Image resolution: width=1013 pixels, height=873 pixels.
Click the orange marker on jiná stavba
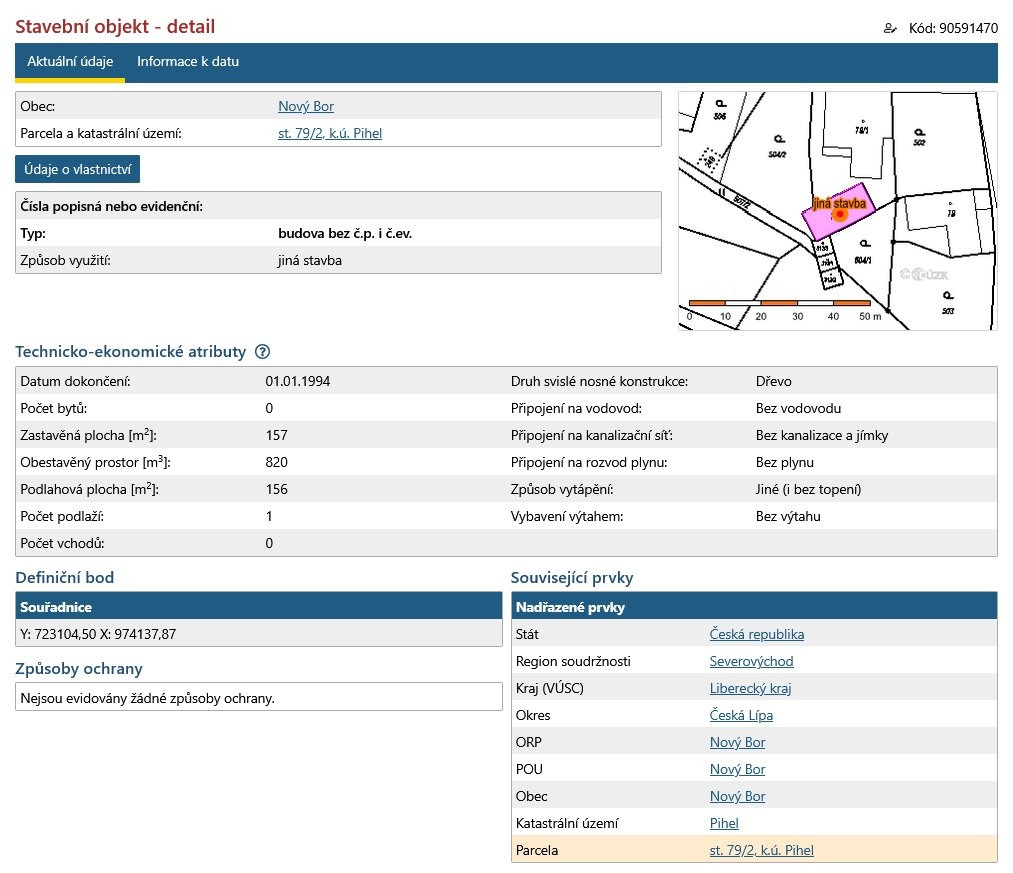[840, 214]
